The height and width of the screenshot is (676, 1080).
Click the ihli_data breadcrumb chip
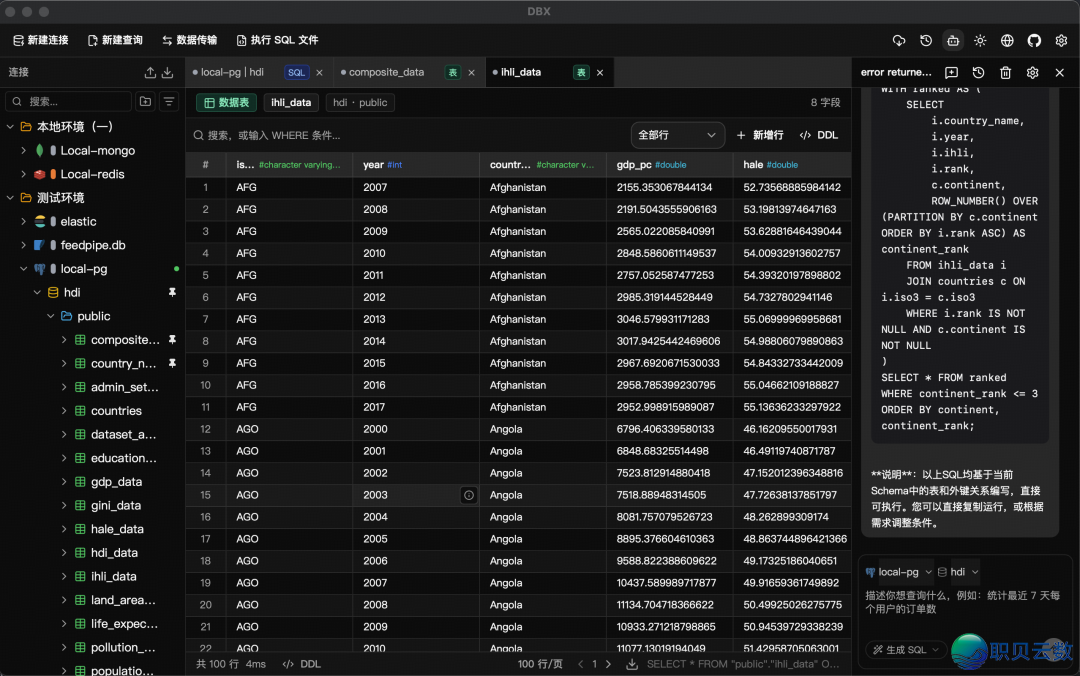[x=291, y=103]
